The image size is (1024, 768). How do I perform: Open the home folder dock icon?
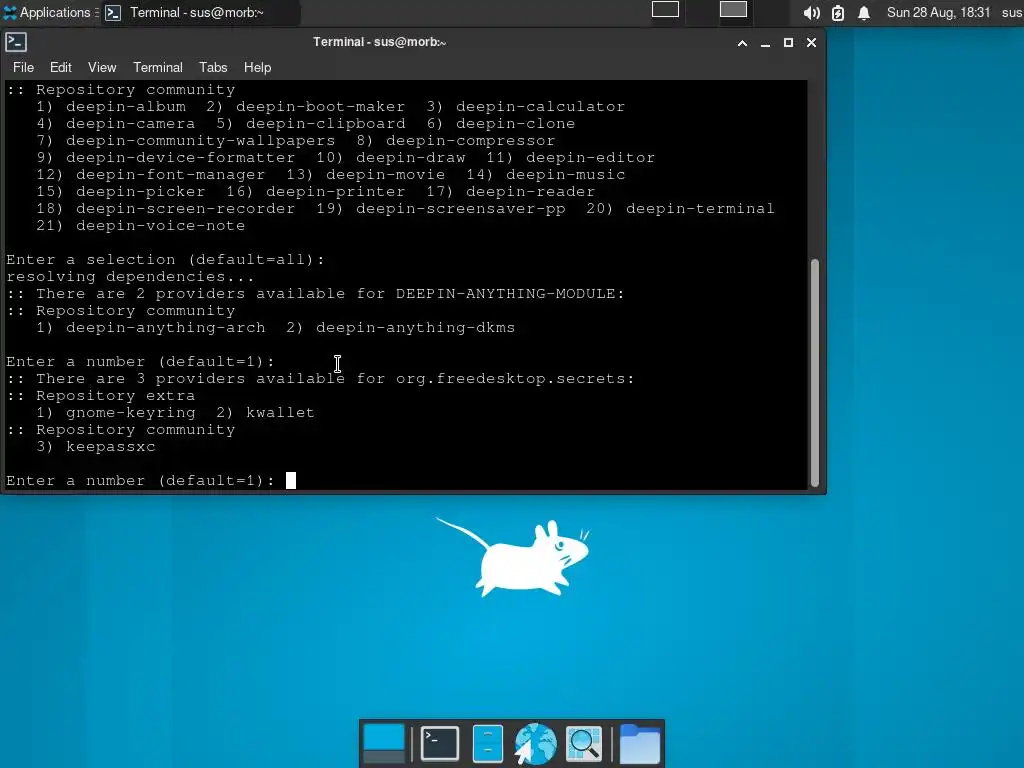[639, 743]
